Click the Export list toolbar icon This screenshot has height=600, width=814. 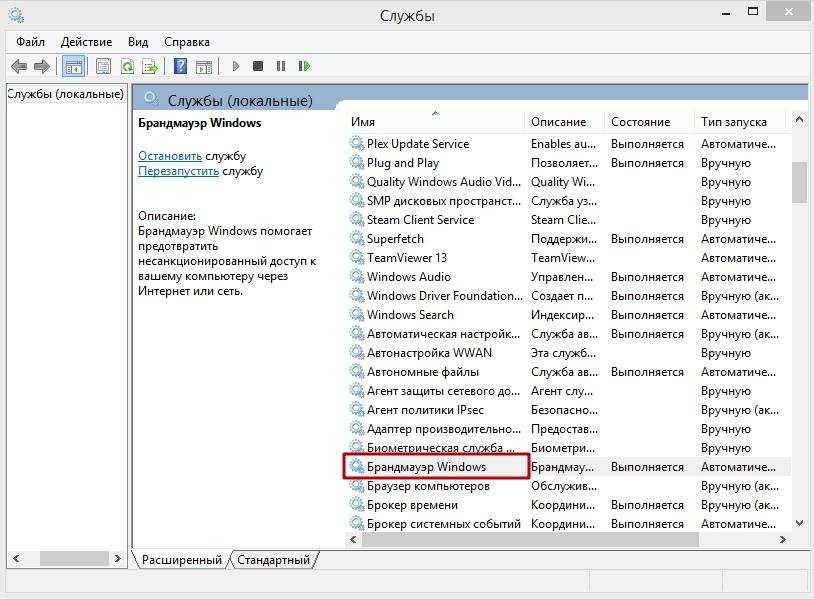pos(150,67)
